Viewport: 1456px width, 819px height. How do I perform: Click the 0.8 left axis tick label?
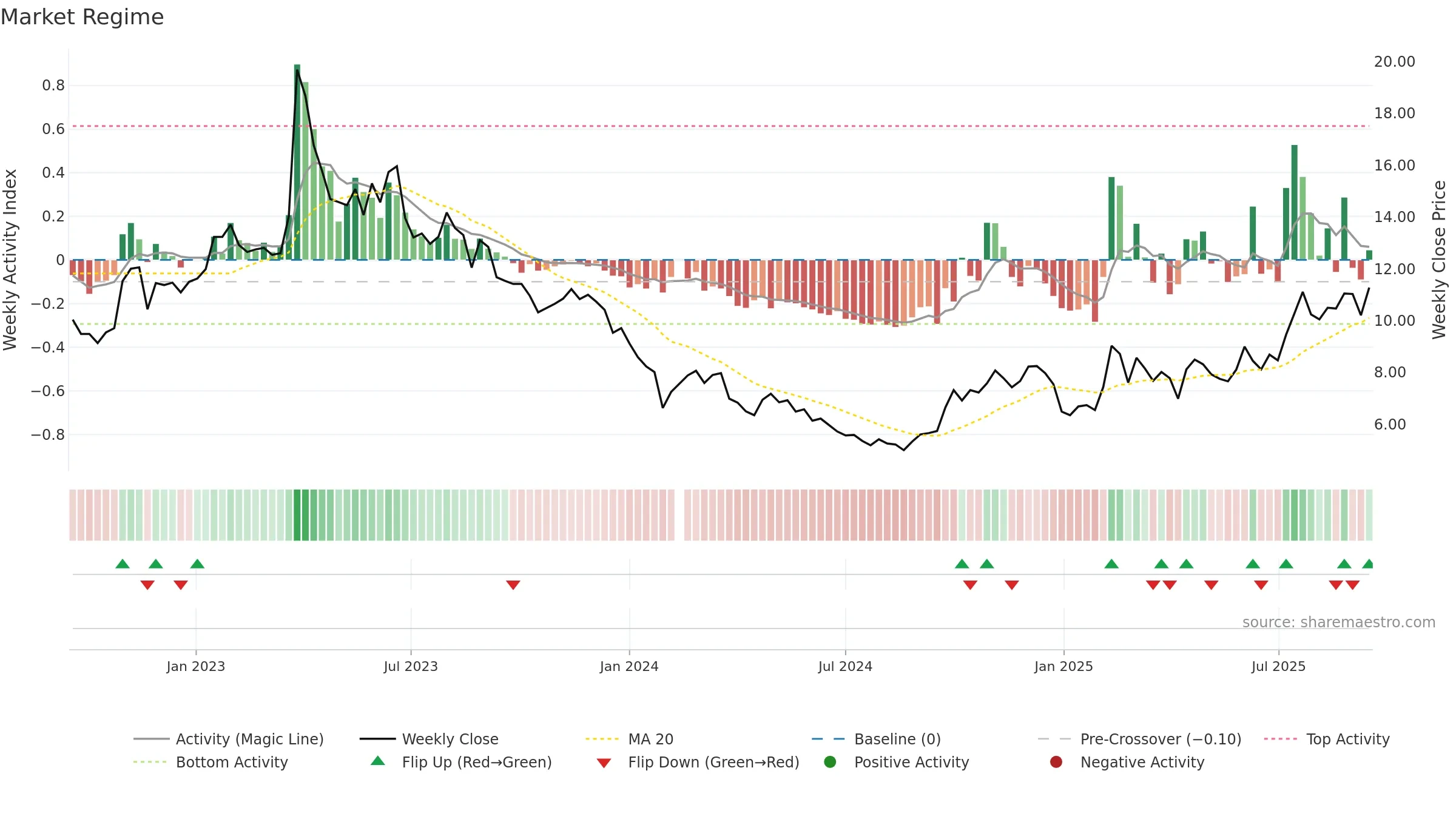pos(53,86)
